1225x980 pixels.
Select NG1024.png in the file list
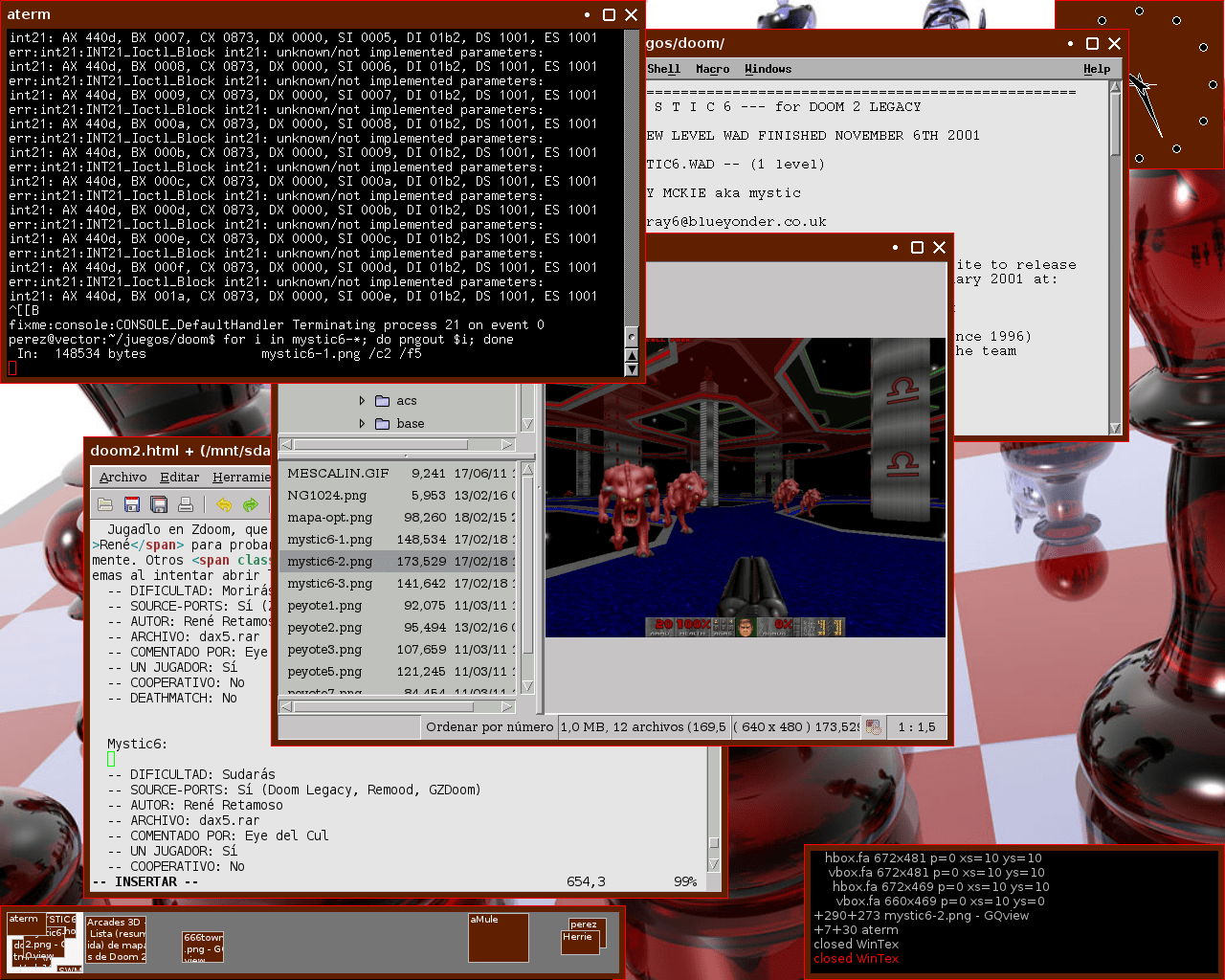(400, 496)
